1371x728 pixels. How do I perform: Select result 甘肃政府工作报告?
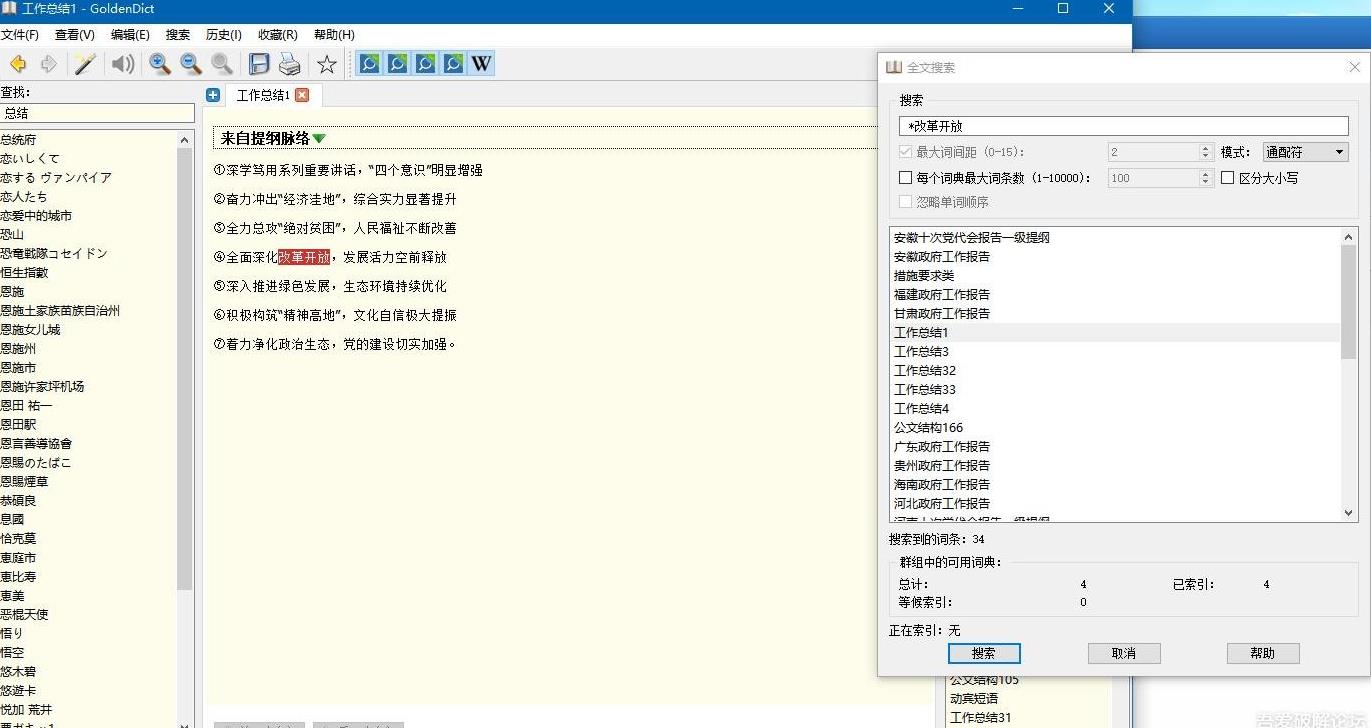pos(942,314)
